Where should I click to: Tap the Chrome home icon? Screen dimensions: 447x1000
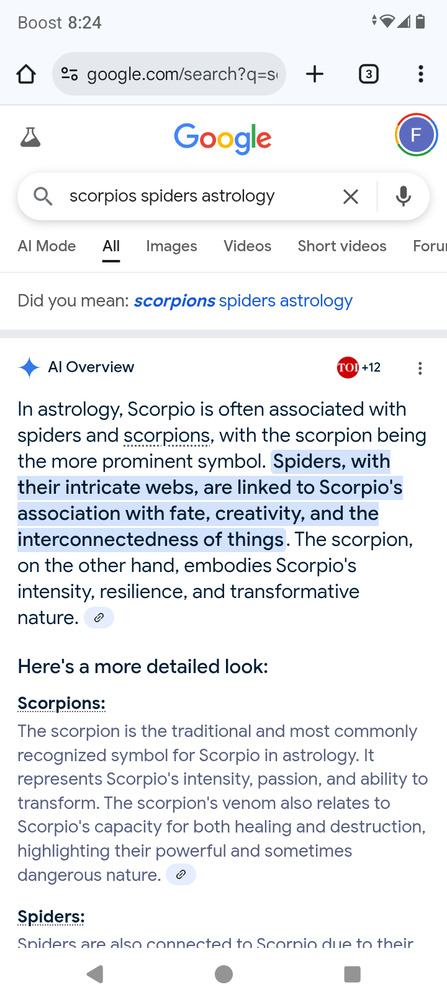[26, 74]
